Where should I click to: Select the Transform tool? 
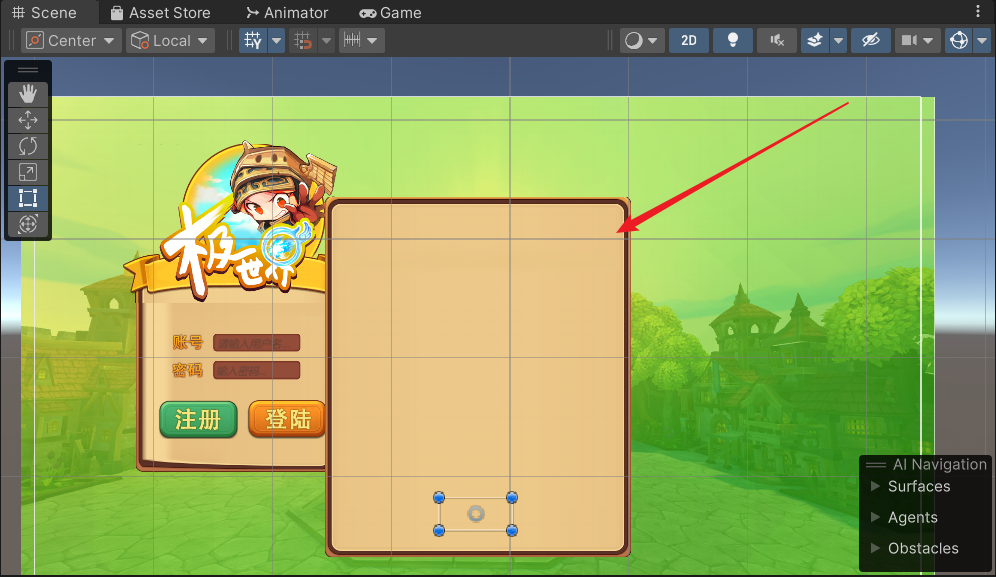click(x=28, y=224)
